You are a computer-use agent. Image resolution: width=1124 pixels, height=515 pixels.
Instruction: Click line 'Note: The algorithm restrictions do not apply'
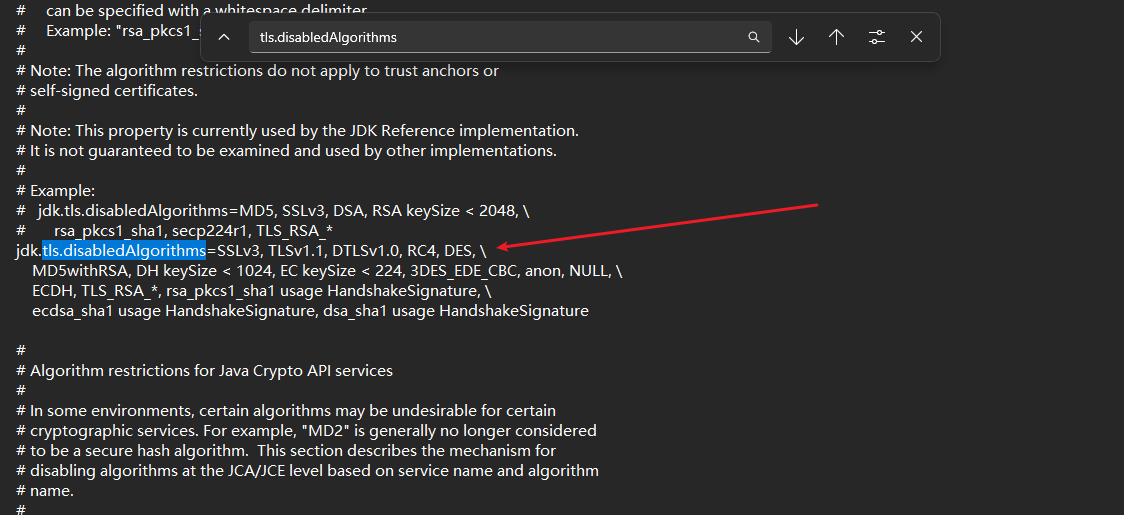pos(257,71)
